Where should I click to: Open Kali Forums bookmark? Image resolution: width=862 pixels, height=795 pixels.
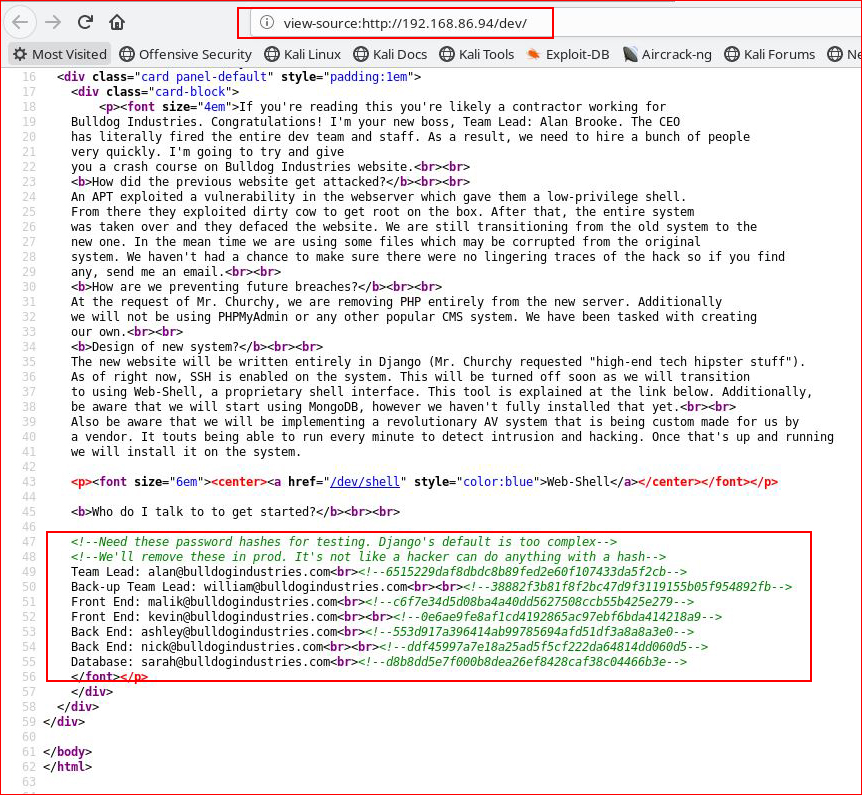click(x=770, y=54)
